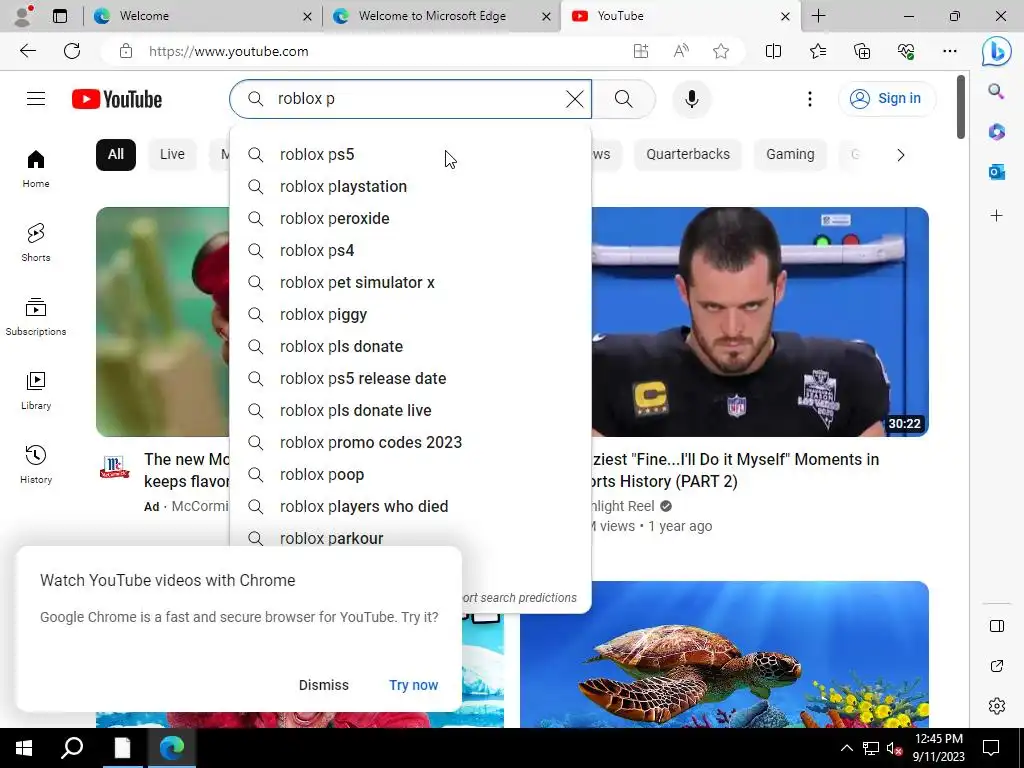Image resolution: width=1024 pixels, height=768 pixels.
Task: Open Outlook in Edge sidebar
Action: [x=997, y=172]
